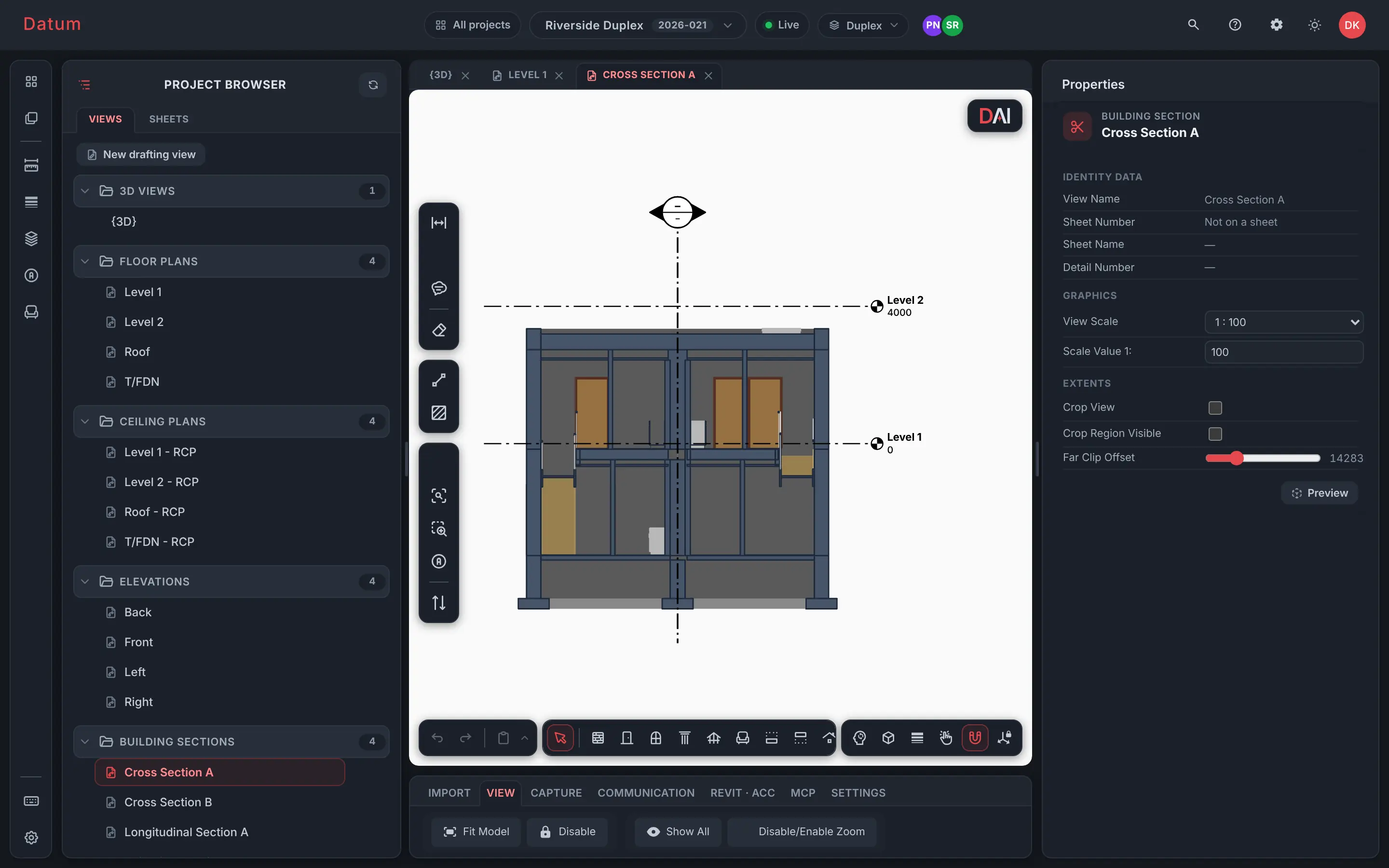Select the door tool
This screenshot has height=868, width=1389.
(x=627, y=738)
